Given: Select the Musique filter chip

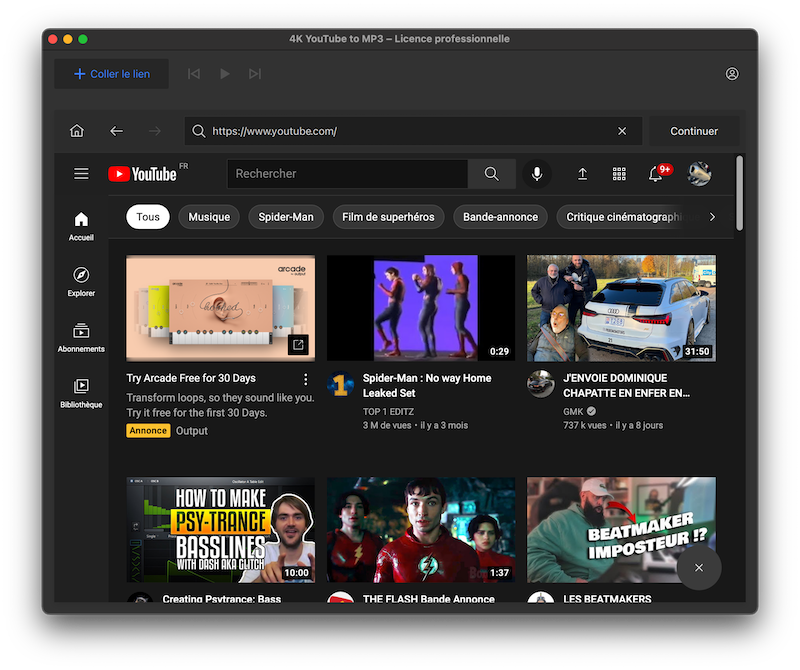Looking at the screenshot, I should 209,217.
